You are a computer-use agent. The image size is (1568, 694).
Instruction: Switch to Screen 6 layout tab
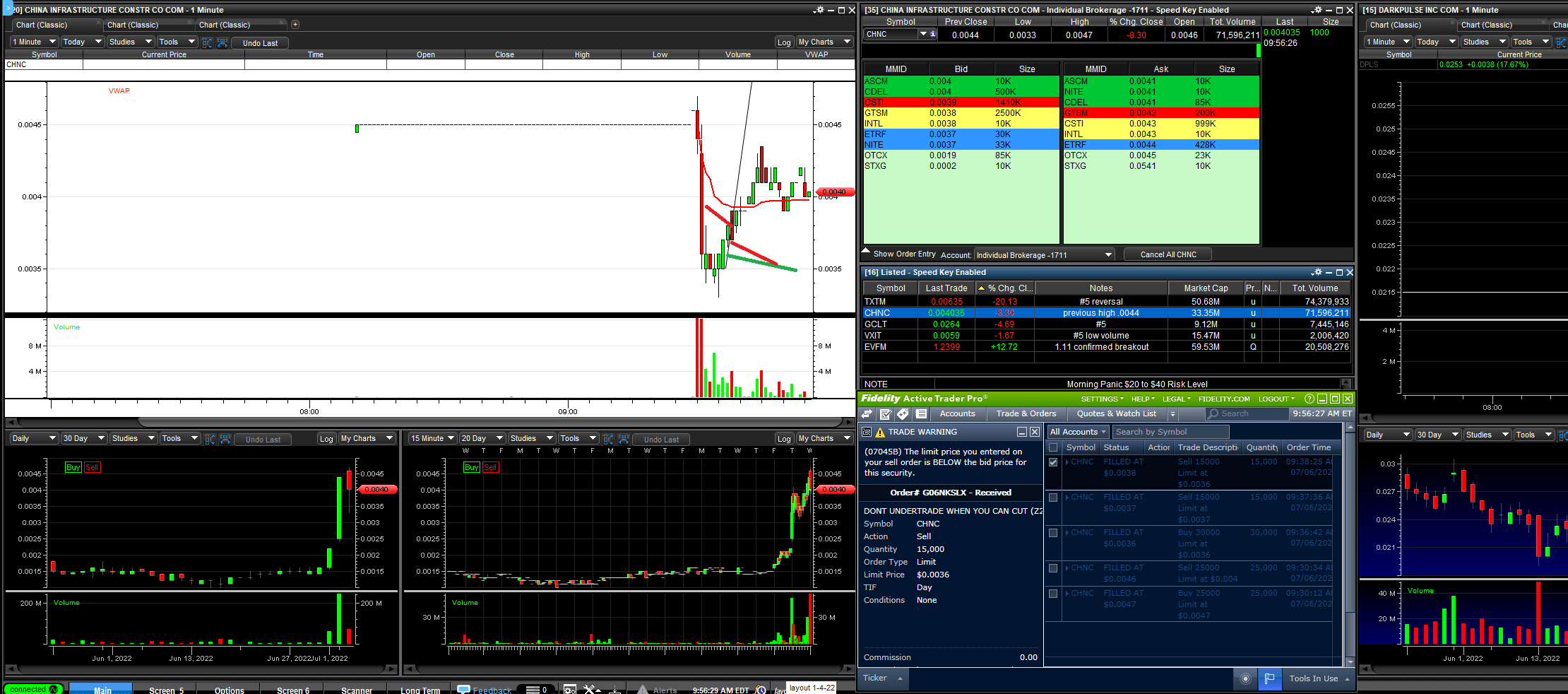click(293, 690)
